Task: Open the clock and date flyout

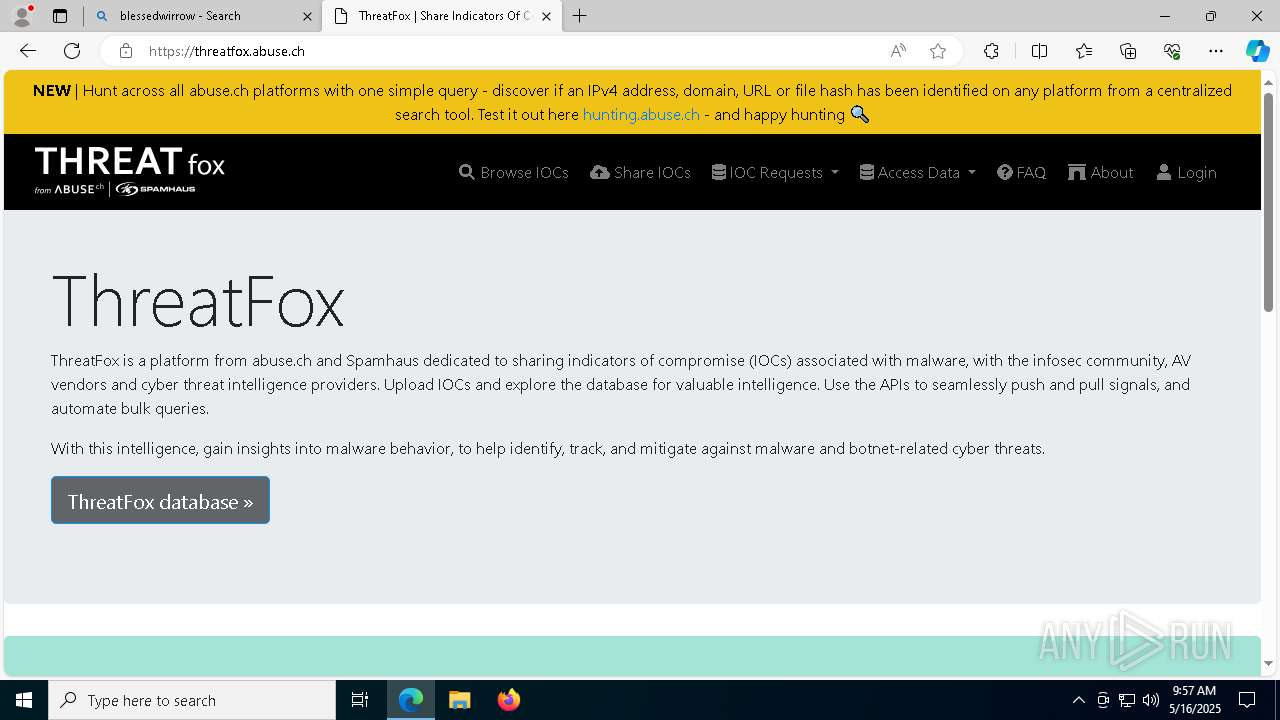Action: pos(1195,700)
